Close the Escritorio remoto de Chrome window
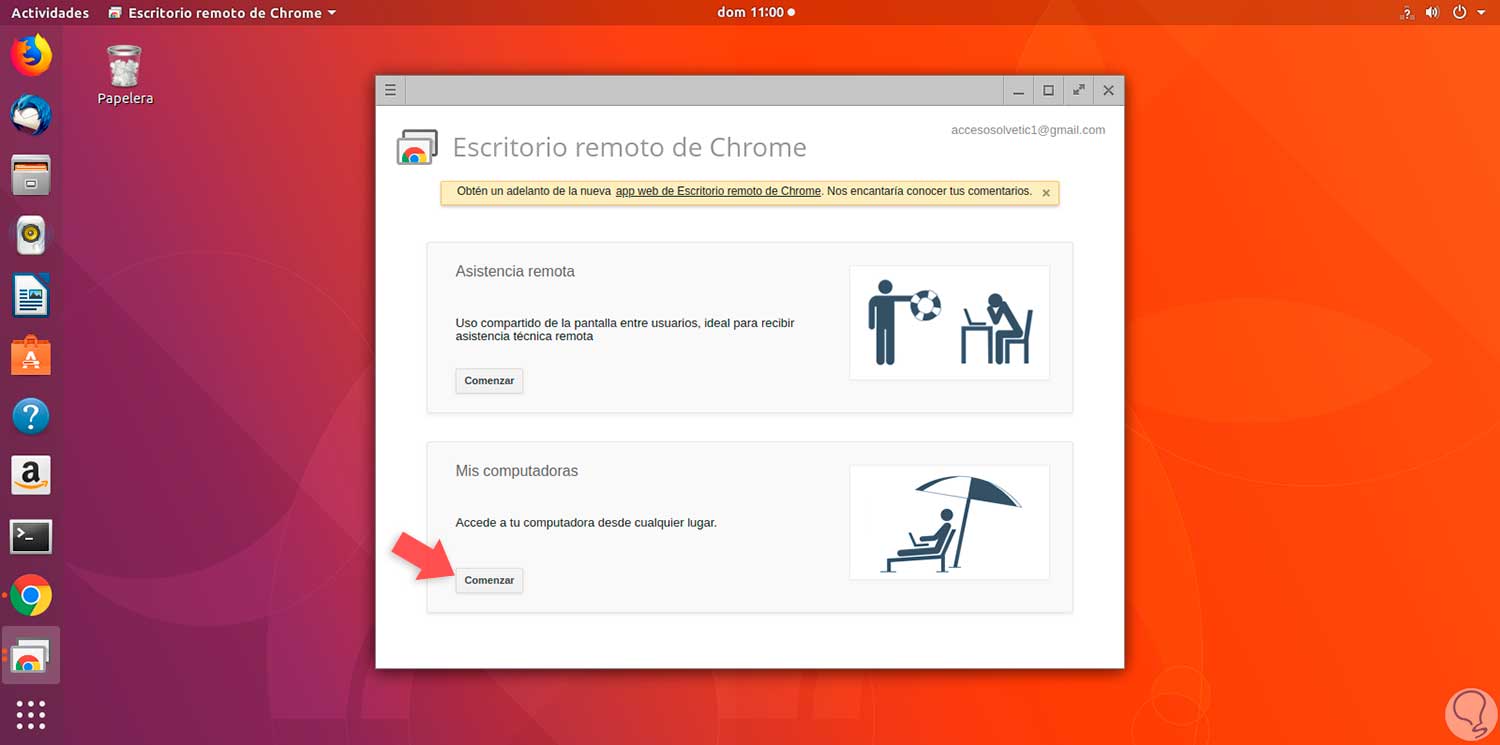1500x745 pixels. coord(1108,90)
